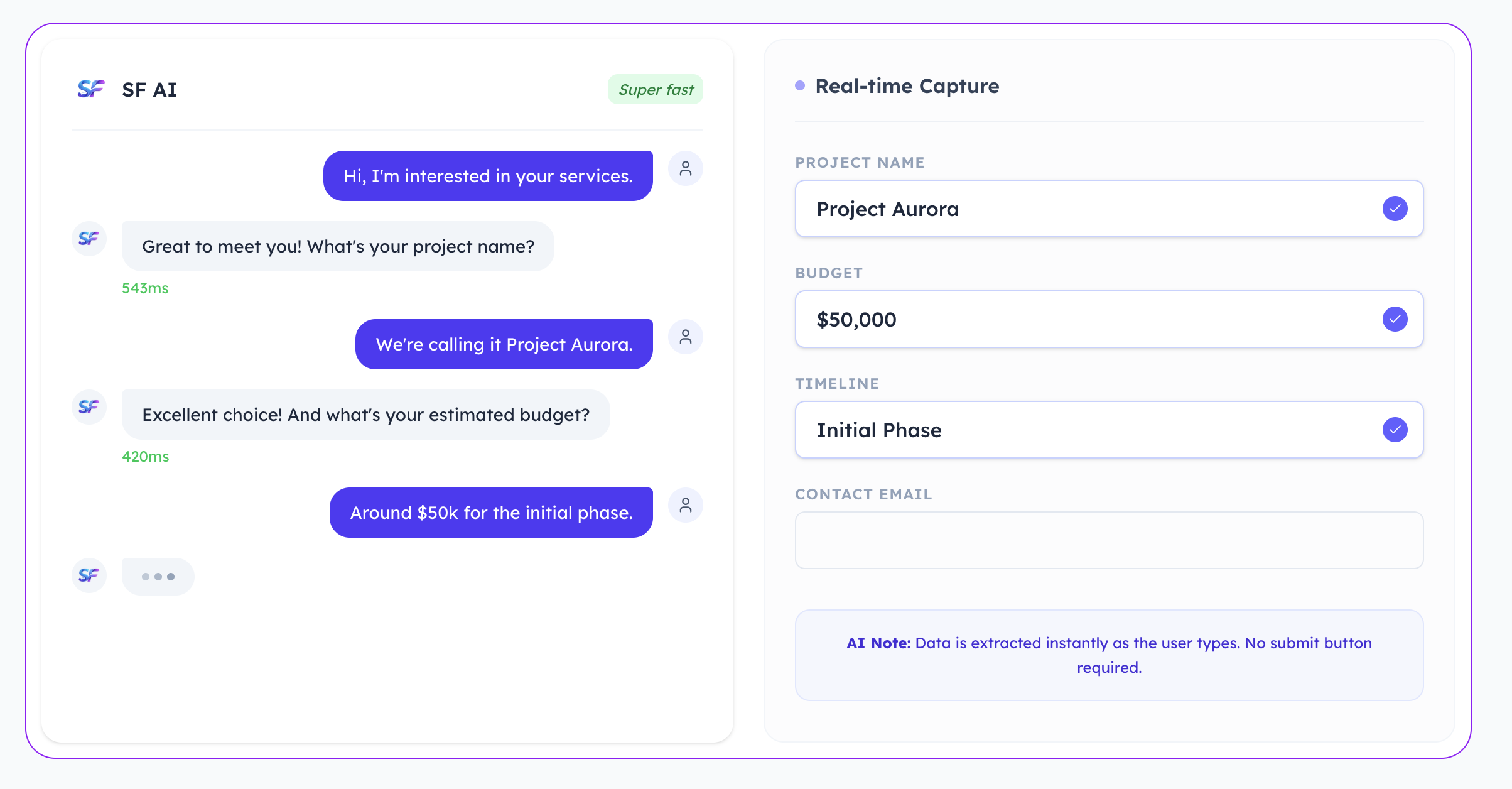The height and width of the screenshot is (789, 1512).
Task: Click the typing indicator bubble
Action: tap(158, 575)
